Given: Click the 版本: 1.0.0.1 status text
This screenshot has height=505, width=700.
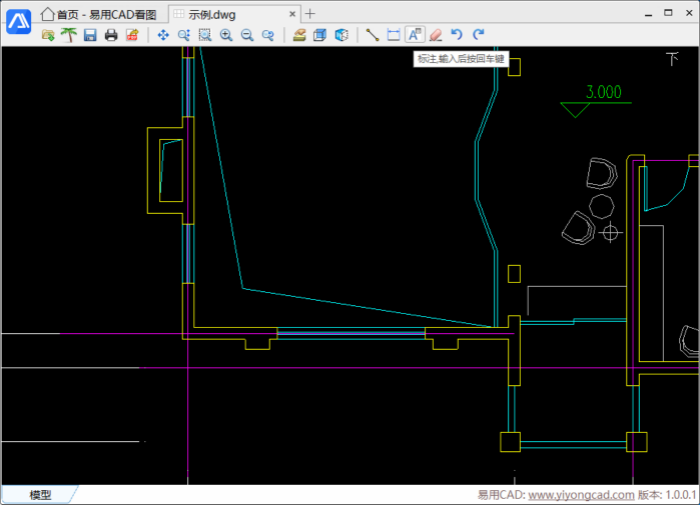Looking at the screenshot, I should click(667, 495).
